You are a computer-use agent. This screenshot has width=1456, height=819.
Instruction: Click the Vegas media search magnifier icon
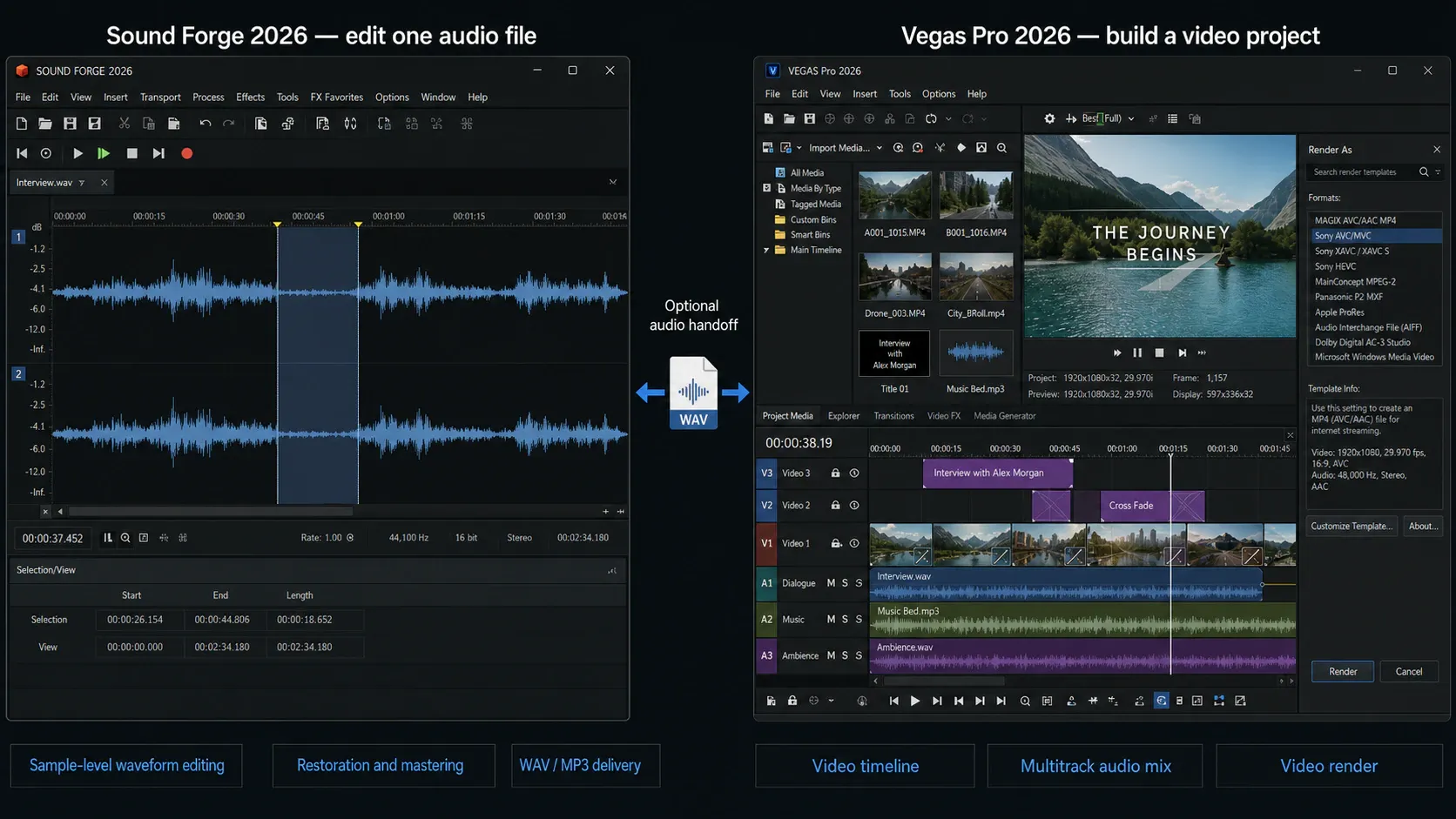(1001, 148)
